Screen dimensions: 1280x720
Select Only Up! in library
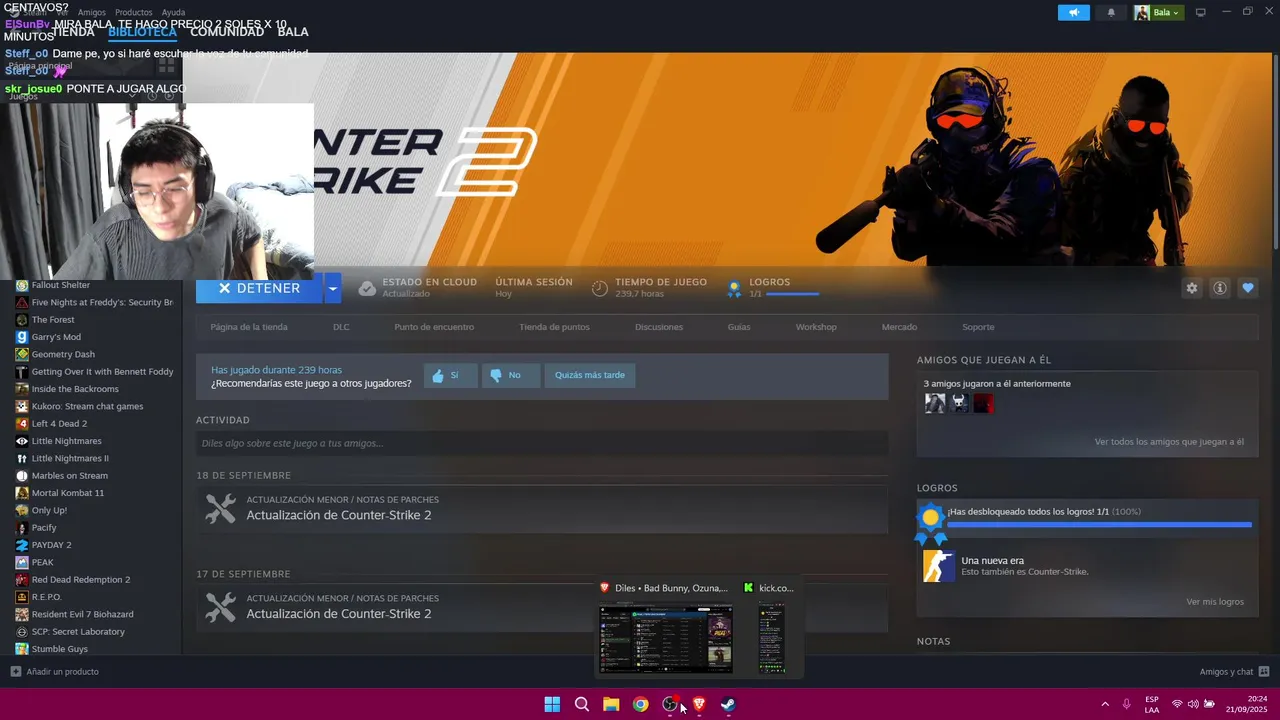[x=49, y=510]
